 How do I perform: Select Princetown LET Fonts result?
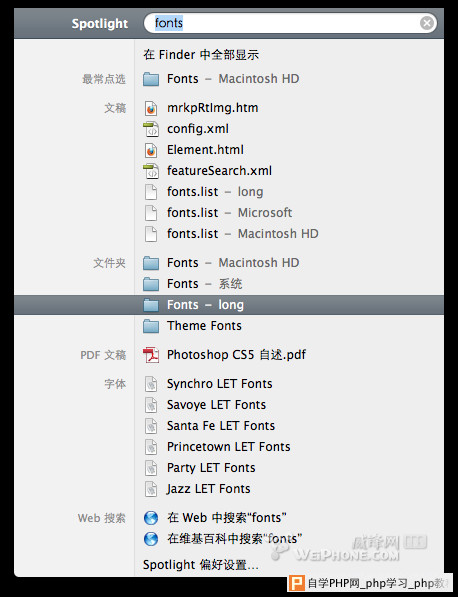click(228, 447)
